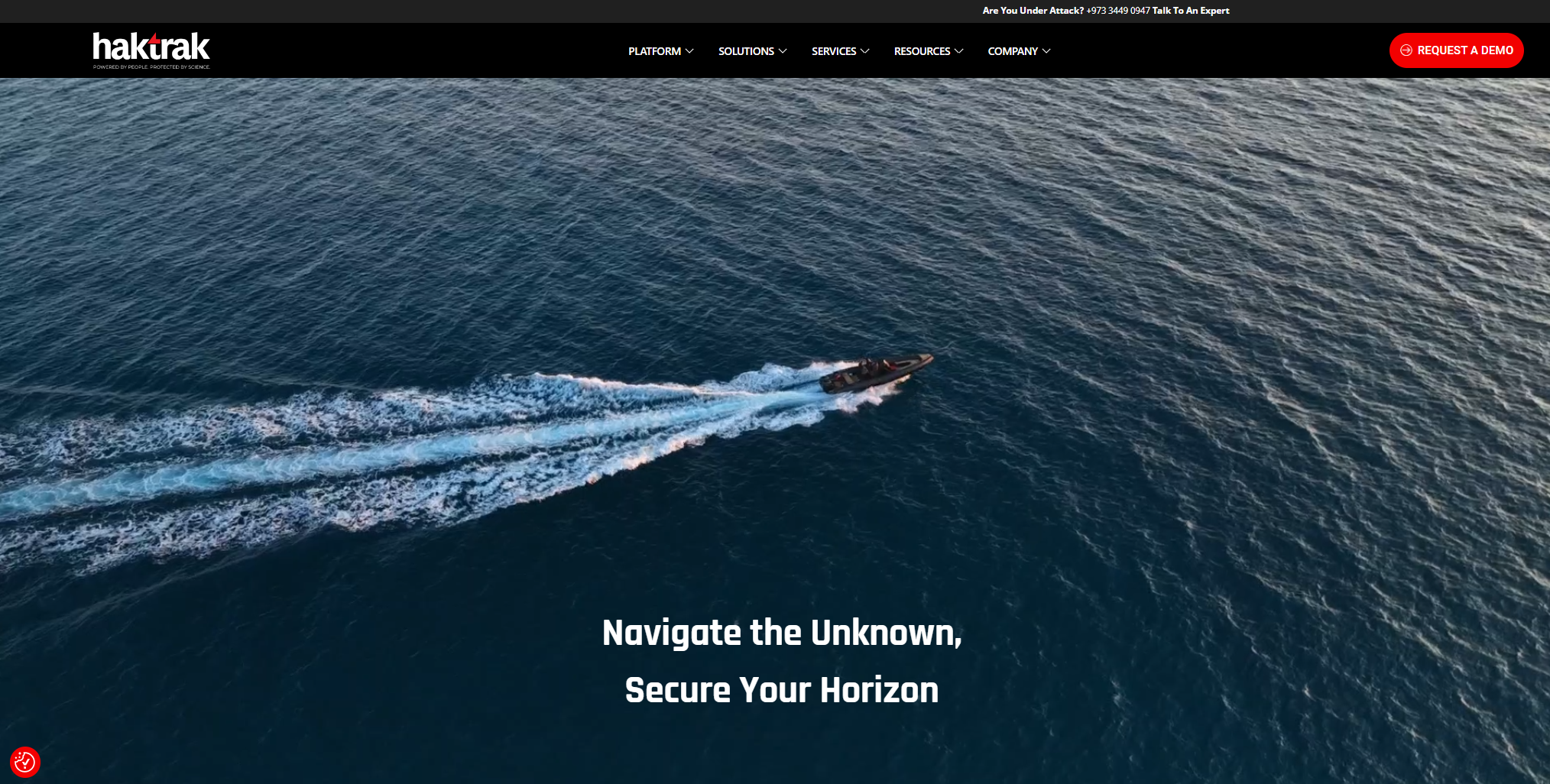The height and width of the screenshot is (784, 1550).
Task: Click the Navigate the Unknown headline
Action: click(781, 633)
